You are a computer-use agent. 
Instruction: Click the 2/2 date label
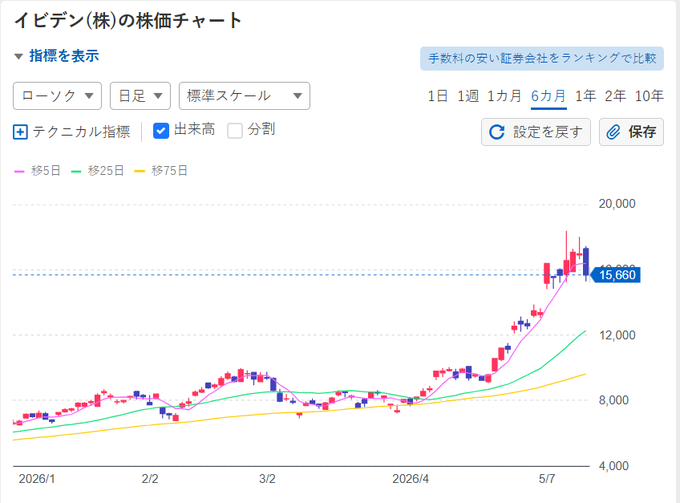coord(150,479)
